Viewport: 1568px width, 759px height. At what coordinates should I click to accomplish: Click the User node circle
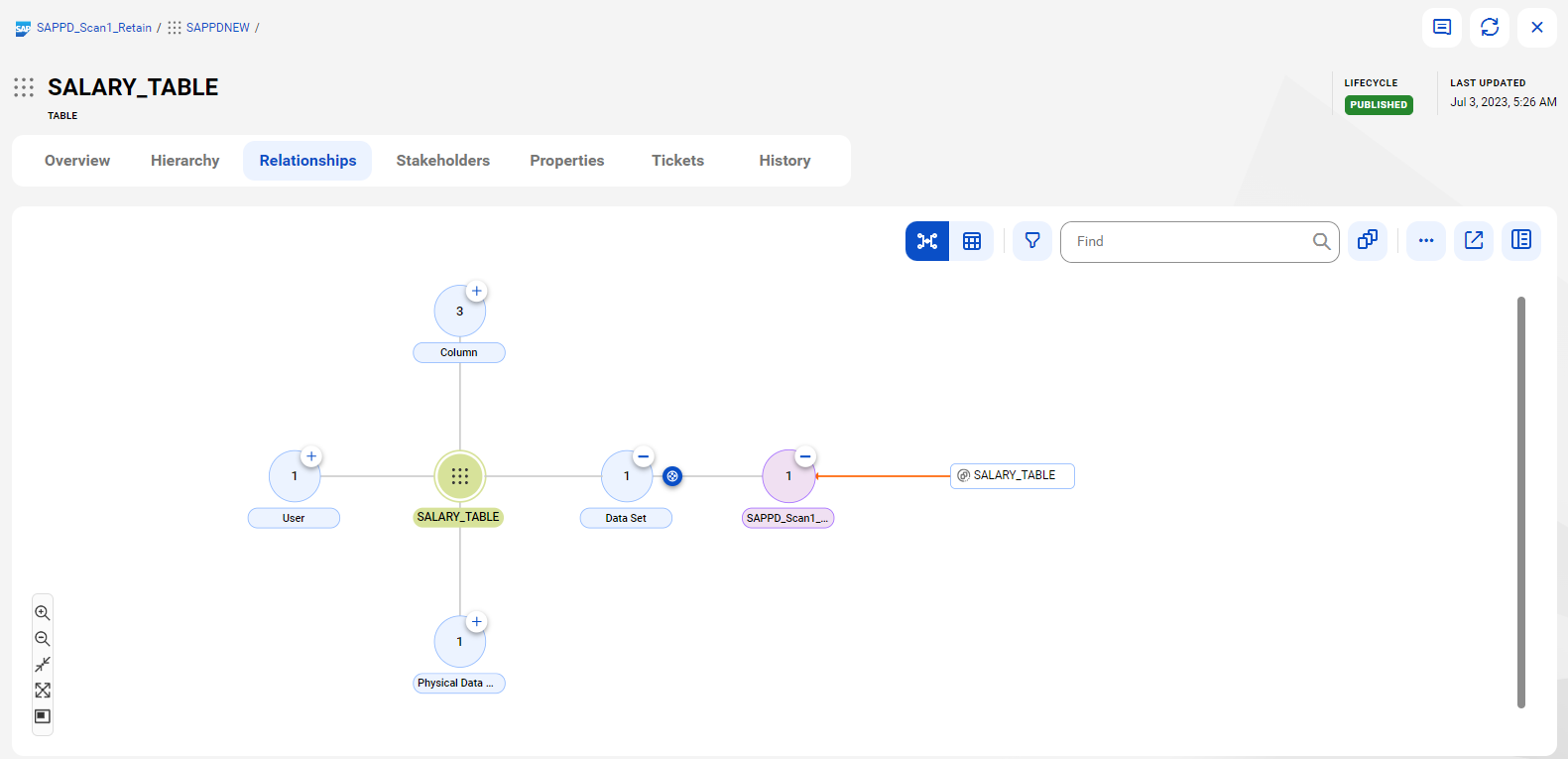click(x=295, y=476)
